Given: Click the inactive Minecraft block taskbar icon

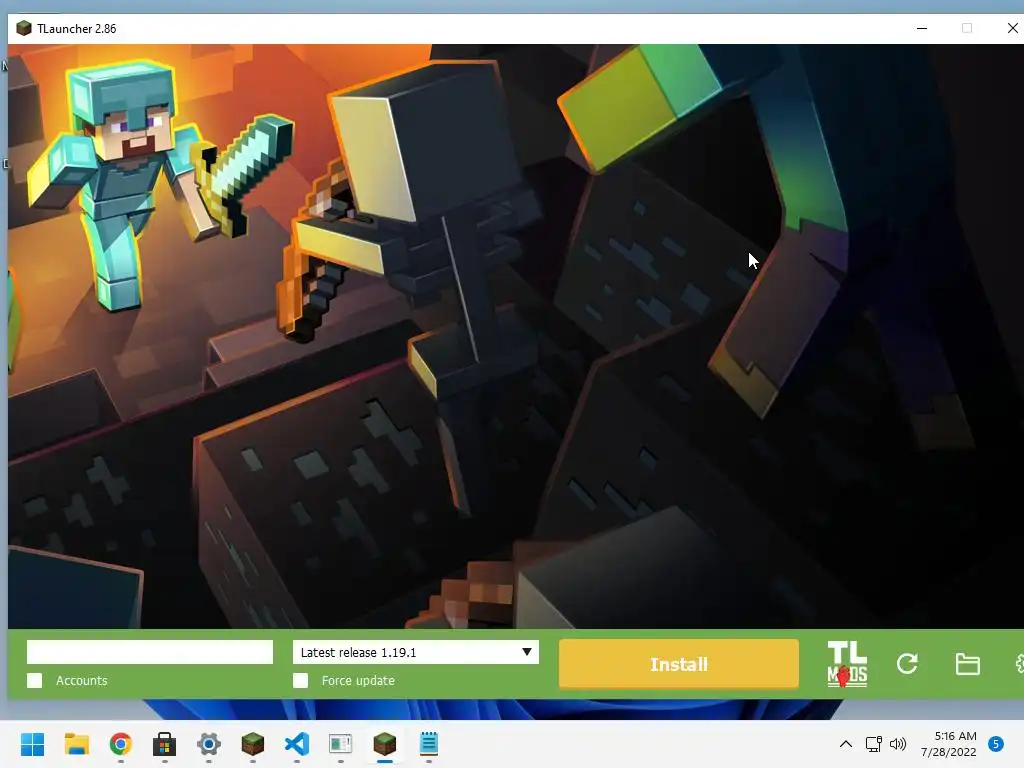Looking at the screenshot, I should pyautogui.click(x=253, y=744).
